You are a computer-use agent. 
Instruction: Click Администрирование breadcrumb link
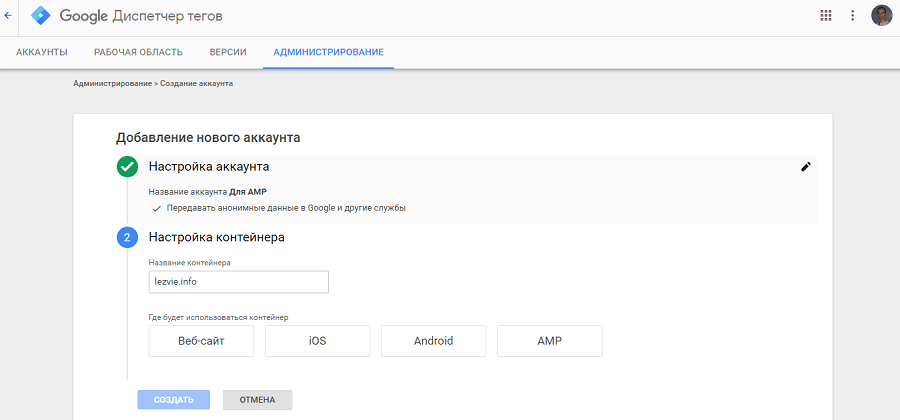(112, 84)
